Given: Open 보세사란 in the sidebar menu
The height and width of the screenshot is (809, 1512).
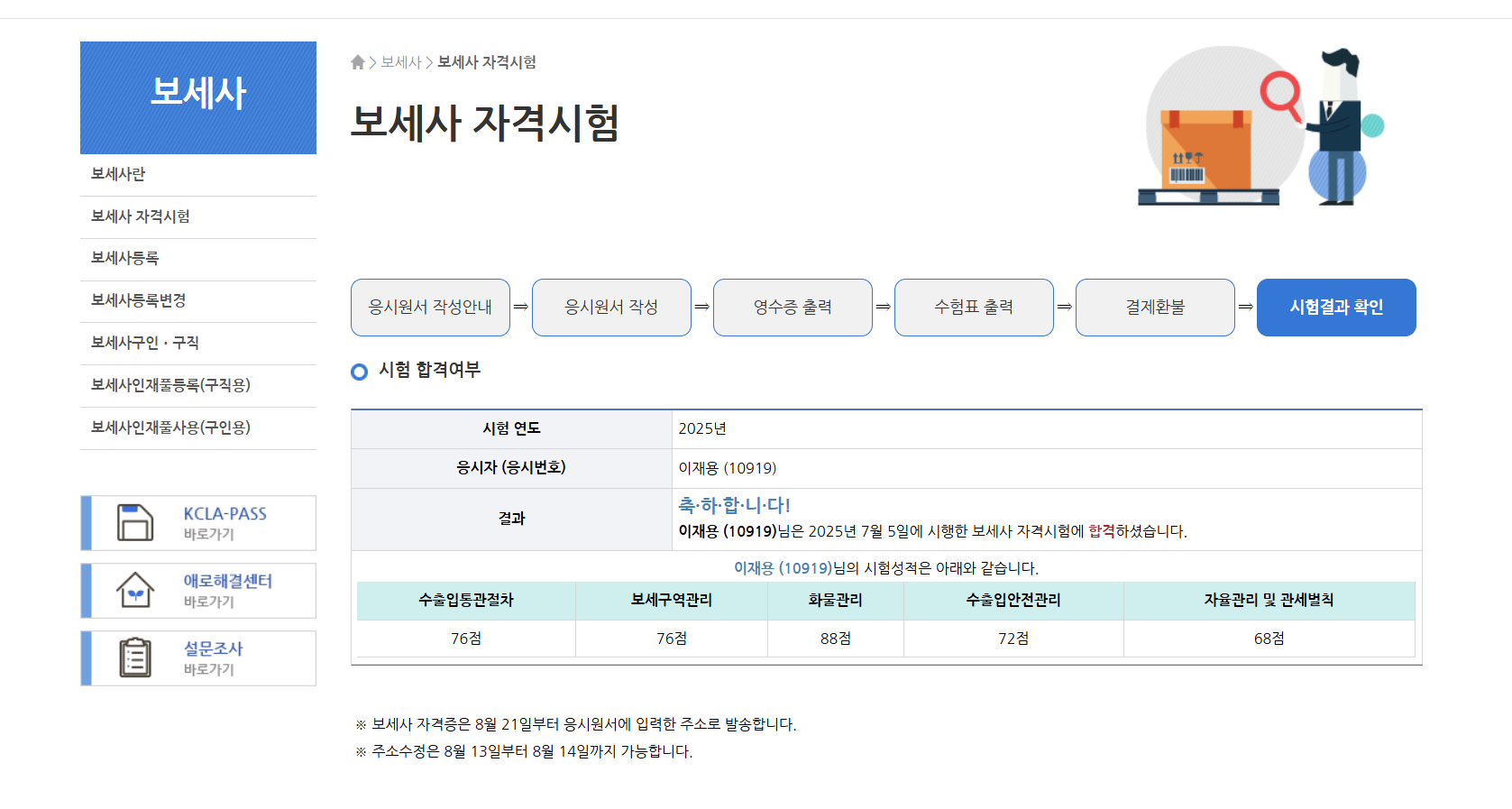Looking at the screenshot, I should click(x=118, y=174).
